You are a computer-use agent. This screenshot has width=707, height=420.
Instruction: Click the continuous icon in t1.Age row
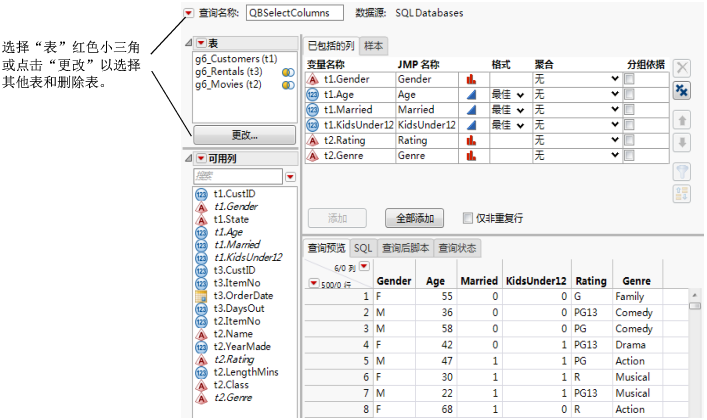tap(471, 95)
